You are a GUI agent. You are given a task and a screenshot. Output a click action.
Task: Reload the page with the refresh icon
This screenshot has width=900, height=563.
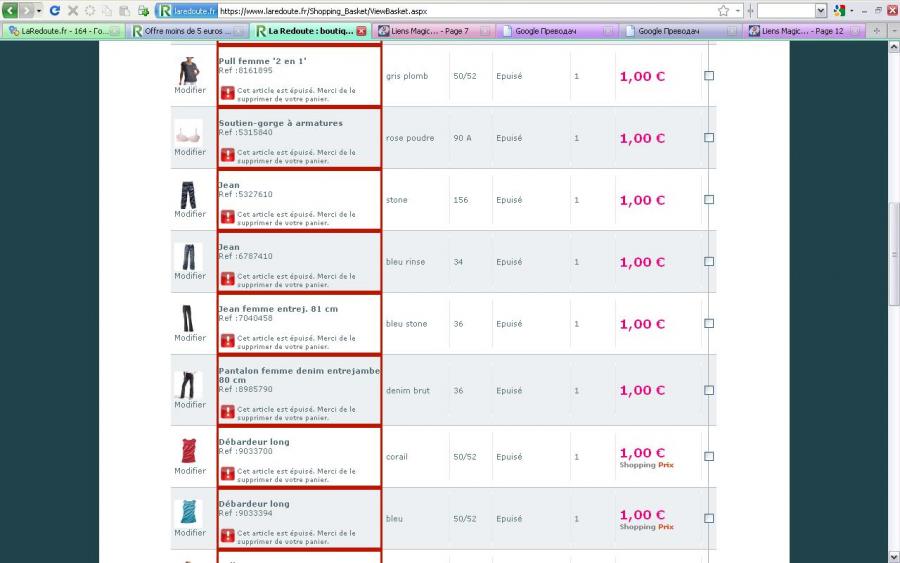[55, 10]
